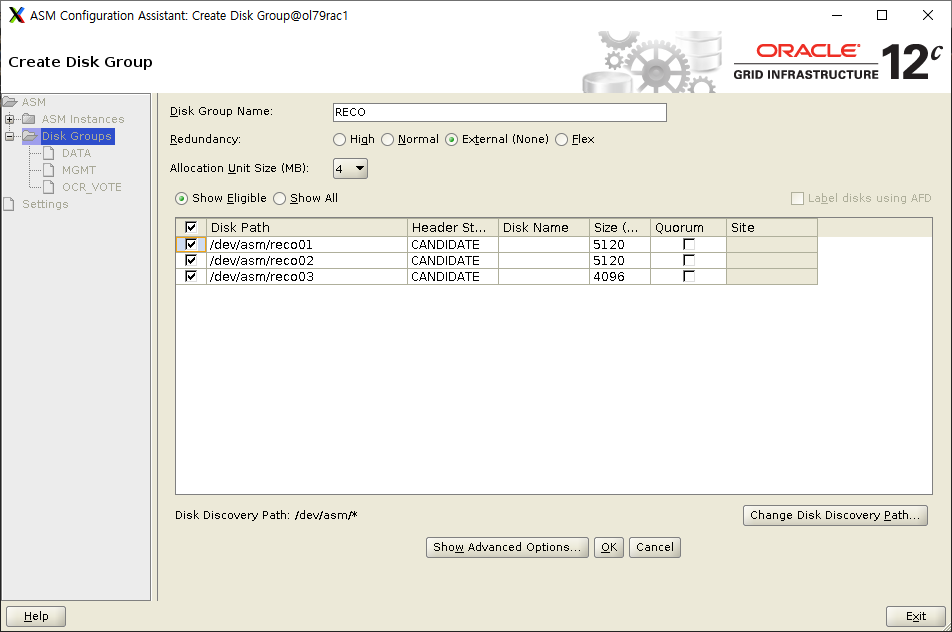Select Flex redundancy
This screenshot has width=952, height=632.
(562, 140)
